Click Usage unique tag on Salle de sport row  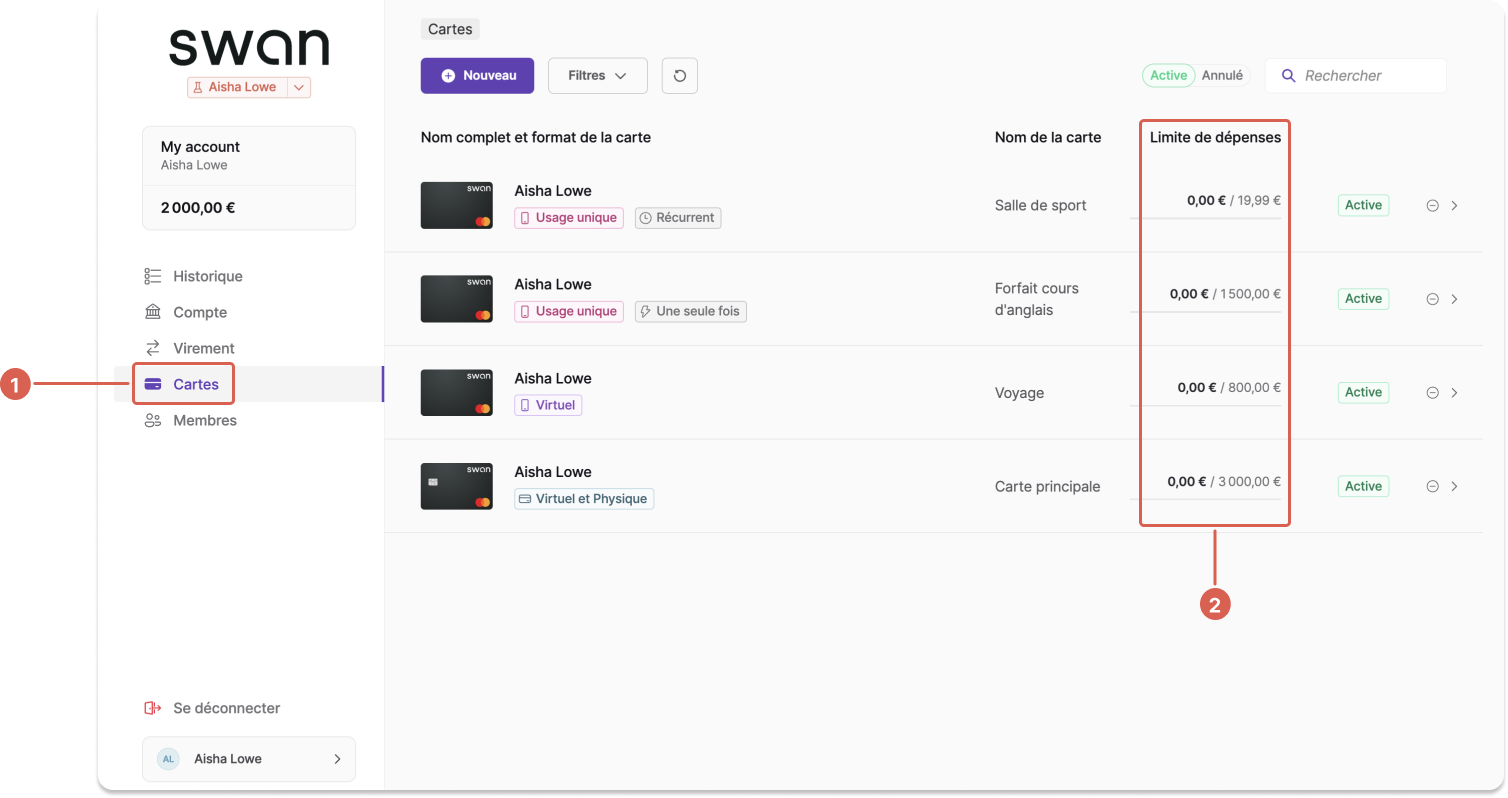click(569, 217)
